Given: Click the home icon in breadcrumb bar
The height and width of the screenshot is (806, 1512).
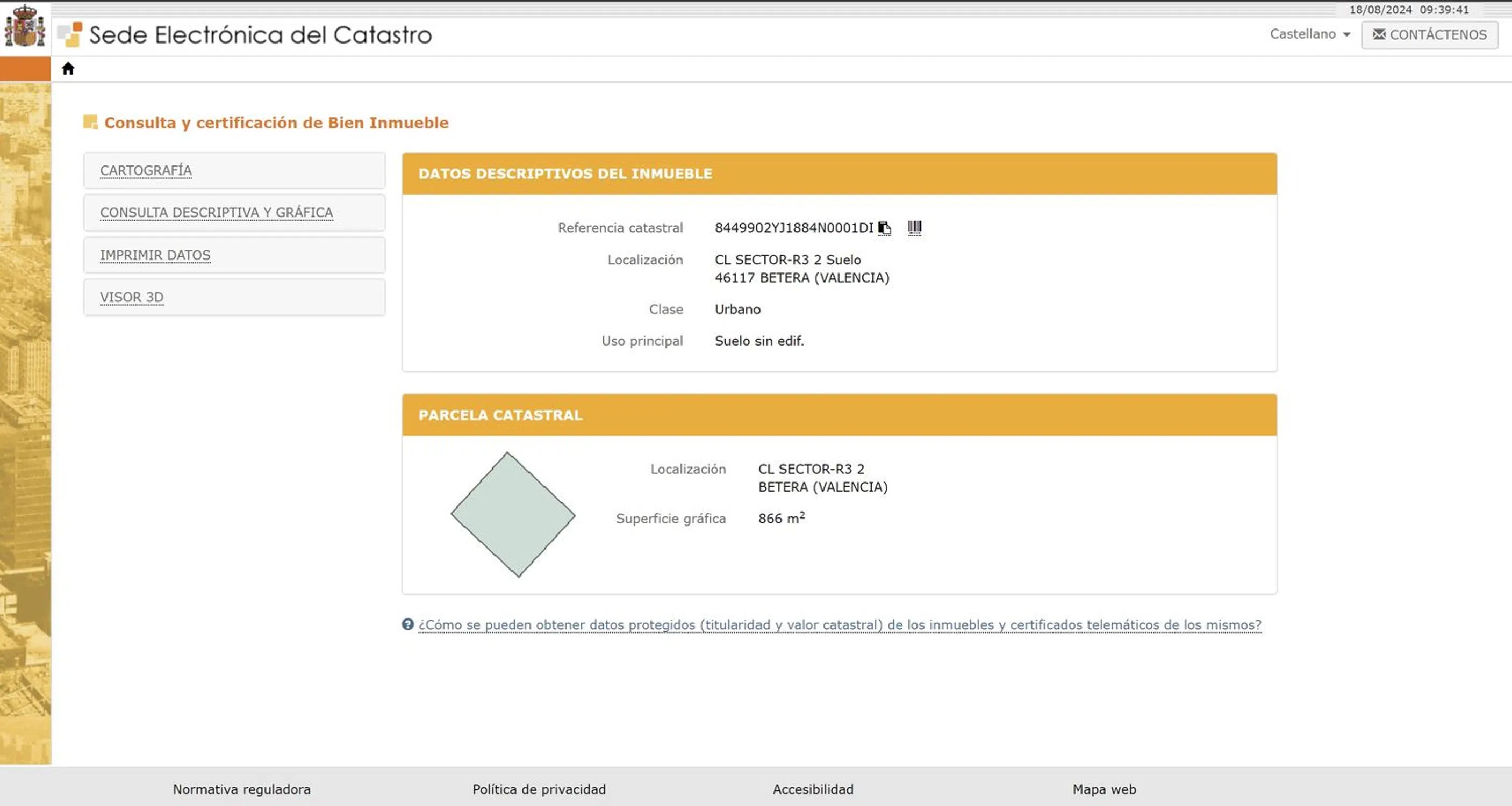Looking at the screenshot, I should 68,69.
